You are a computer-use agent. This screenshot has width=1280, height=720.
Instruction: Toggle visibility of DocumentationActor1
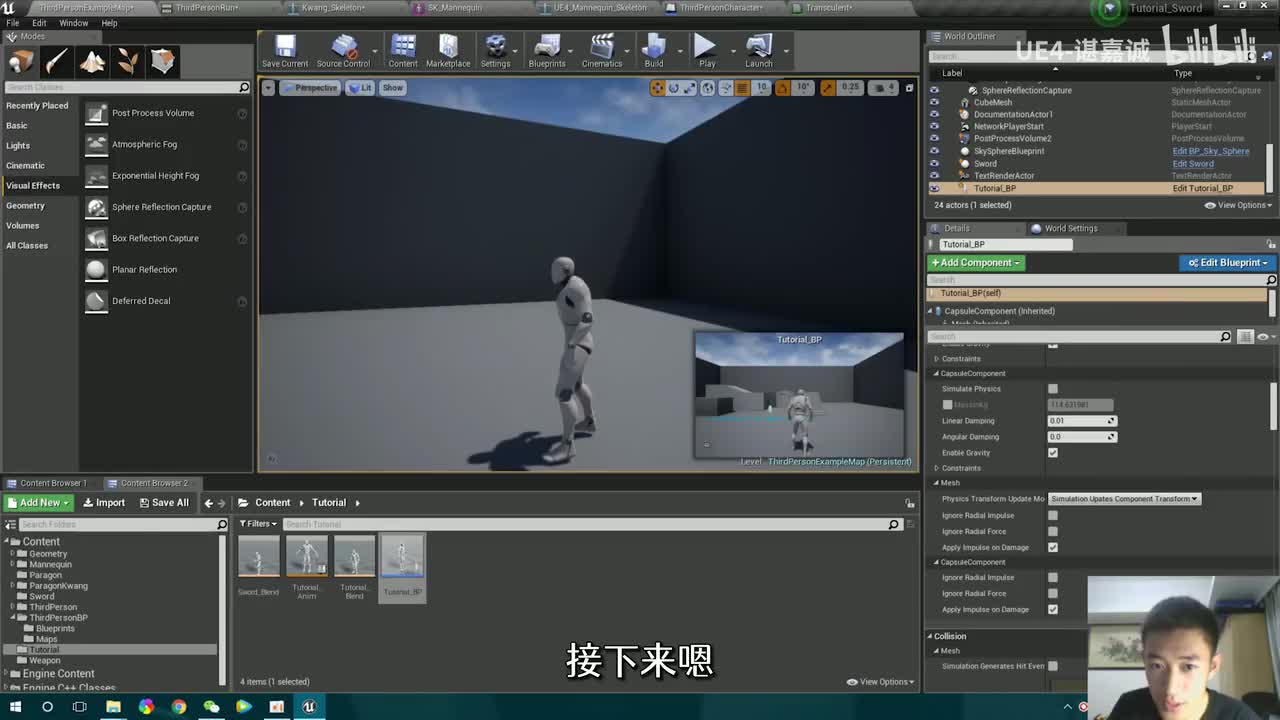point(935,114)
